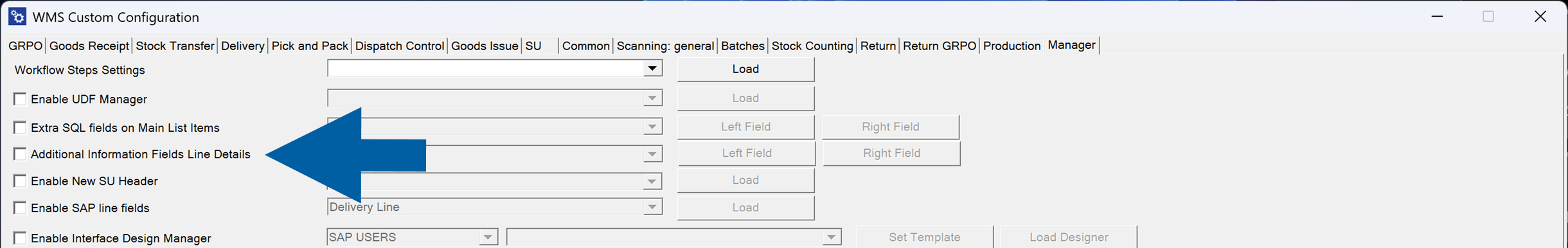1568x248 pixels.
Task: Go to the Scanning: general tab
Action: [x=665, y=46]
